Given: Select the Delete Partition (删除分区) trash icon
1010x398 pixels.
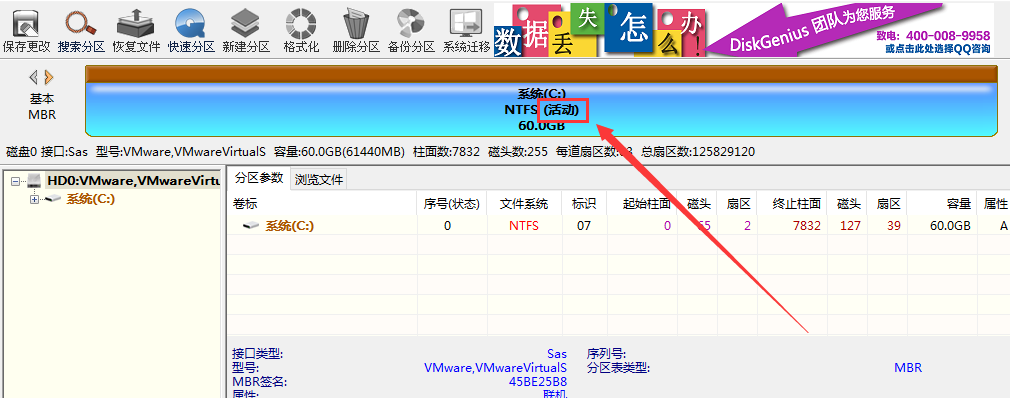Looking at the screenshot, I should click(x=356, y=30).
